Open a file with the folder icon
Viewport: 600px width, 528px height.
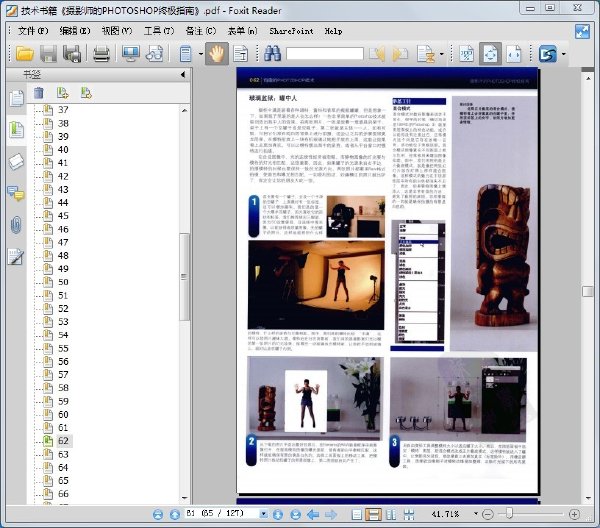point(25,54)
